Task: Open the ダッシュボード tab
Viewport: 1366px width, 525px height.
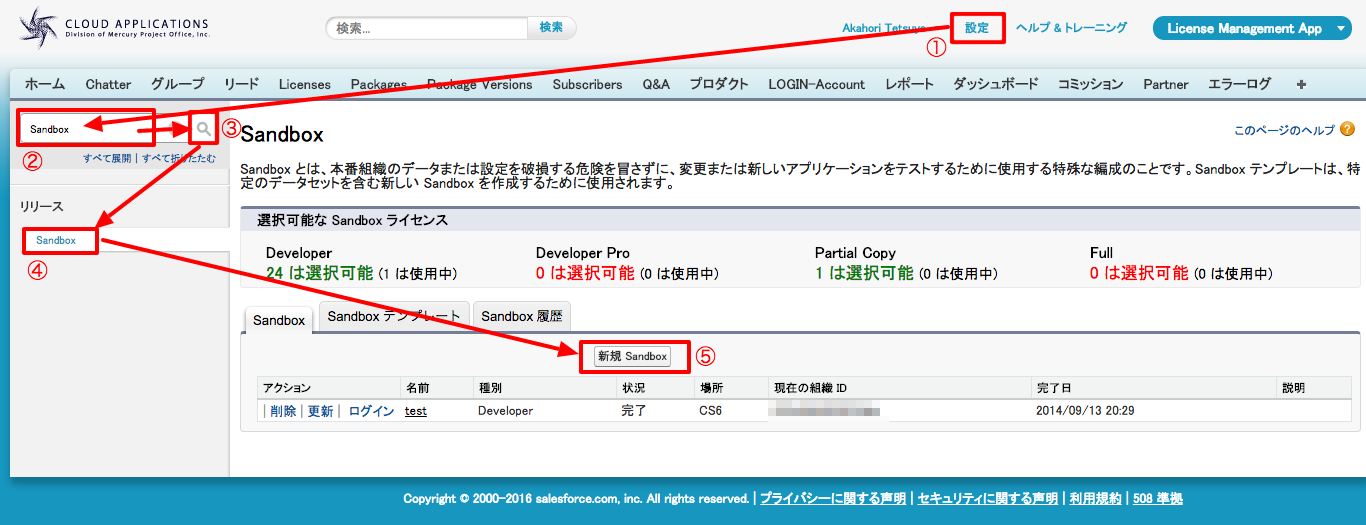Action: 996,84
